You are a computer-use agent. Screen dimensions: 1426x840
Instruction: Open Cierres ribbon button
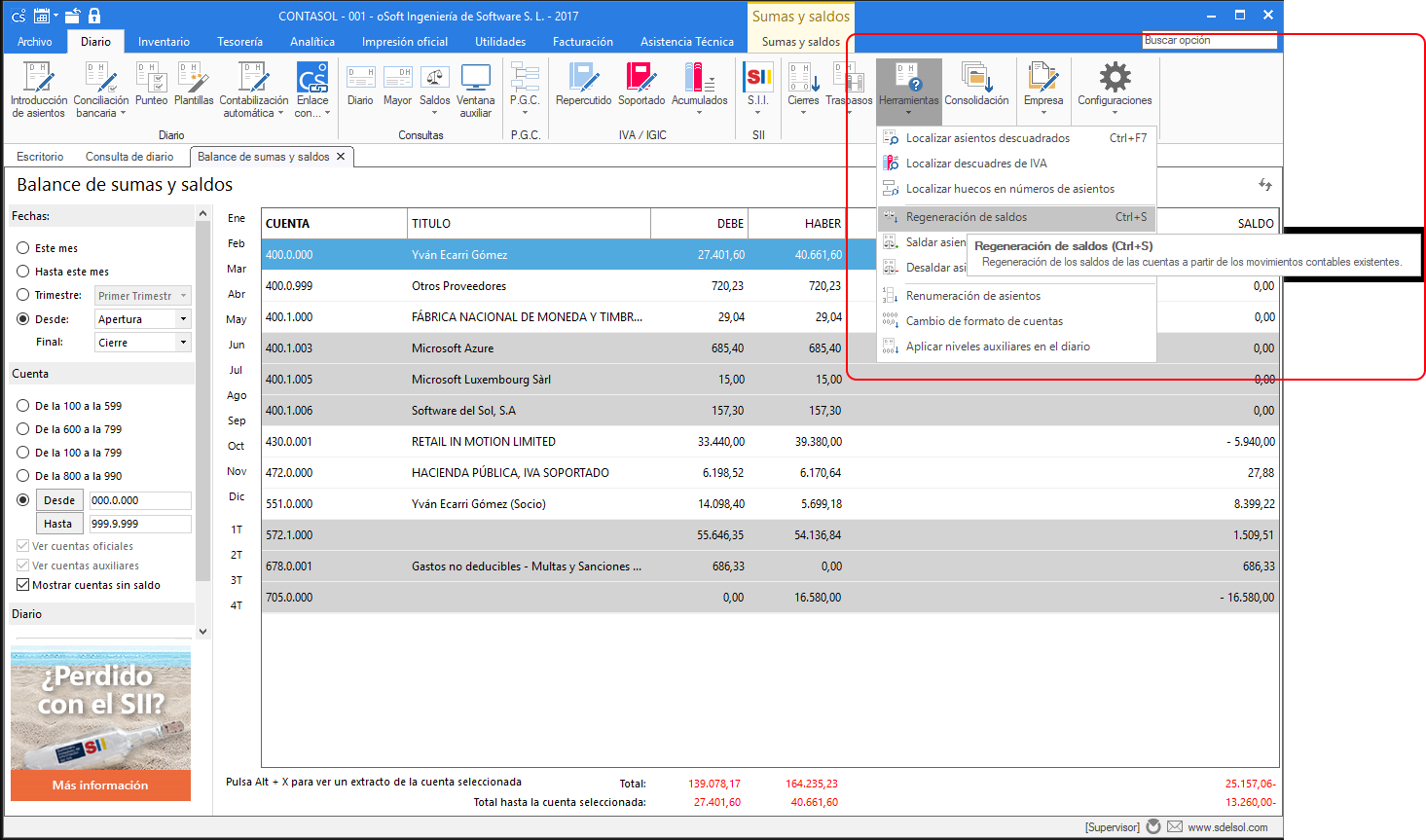803,89
